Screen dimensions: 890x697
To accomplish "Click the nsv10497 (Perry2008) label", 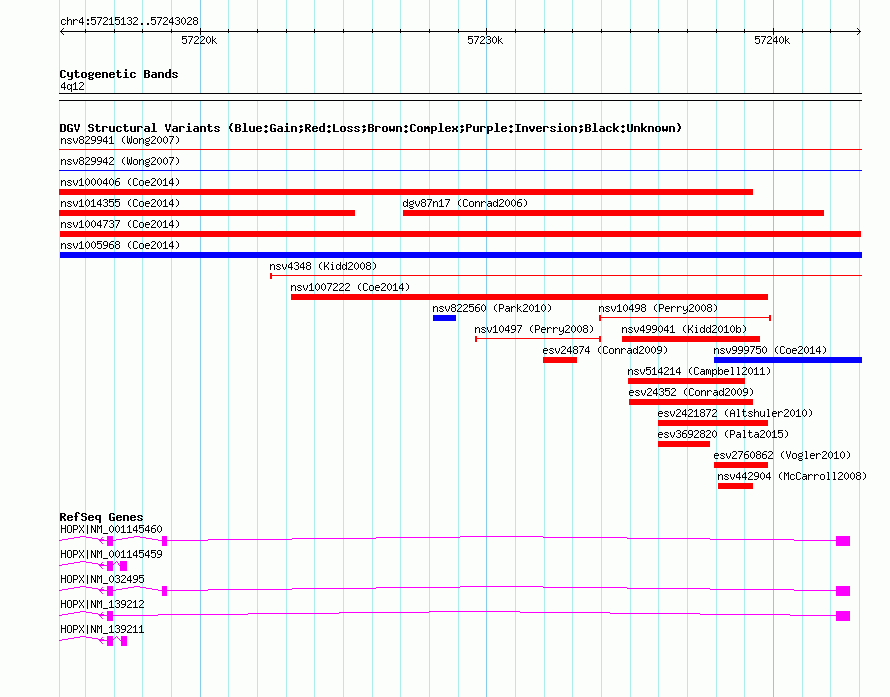I will coord(534,329).
